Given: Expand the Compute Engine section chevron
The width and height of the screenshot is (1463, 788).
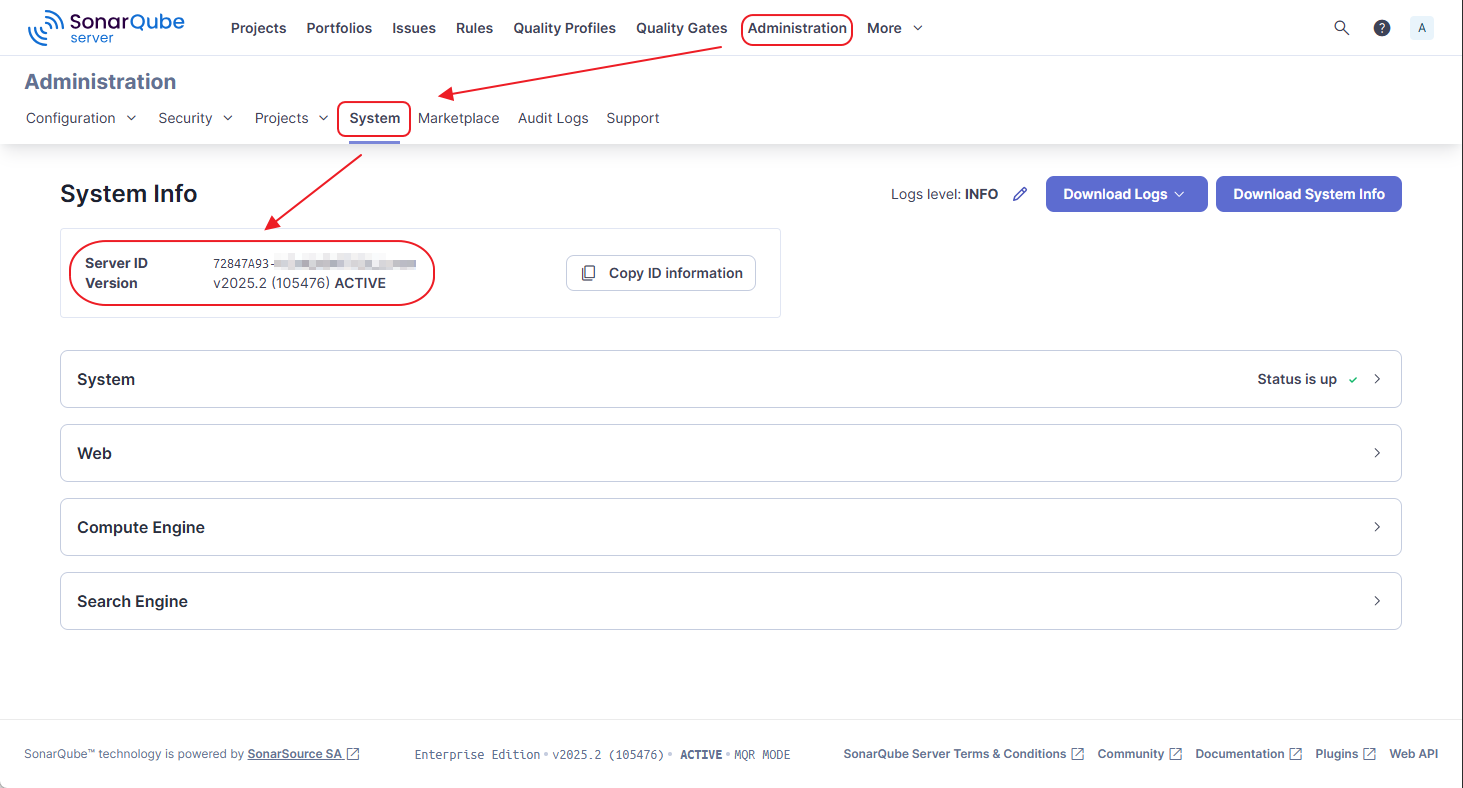Looking at the screenshot, I should (1377, 527).
